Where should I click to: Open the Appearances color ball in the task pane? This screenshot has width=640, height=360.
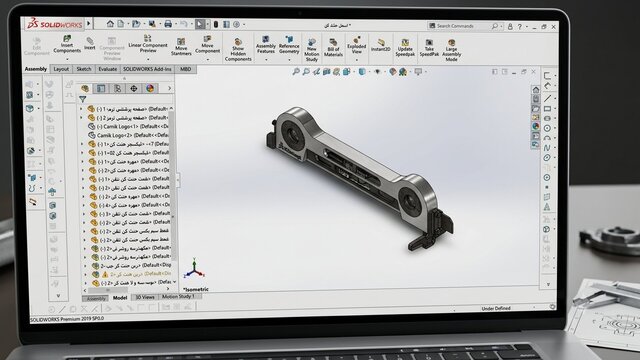536,127
